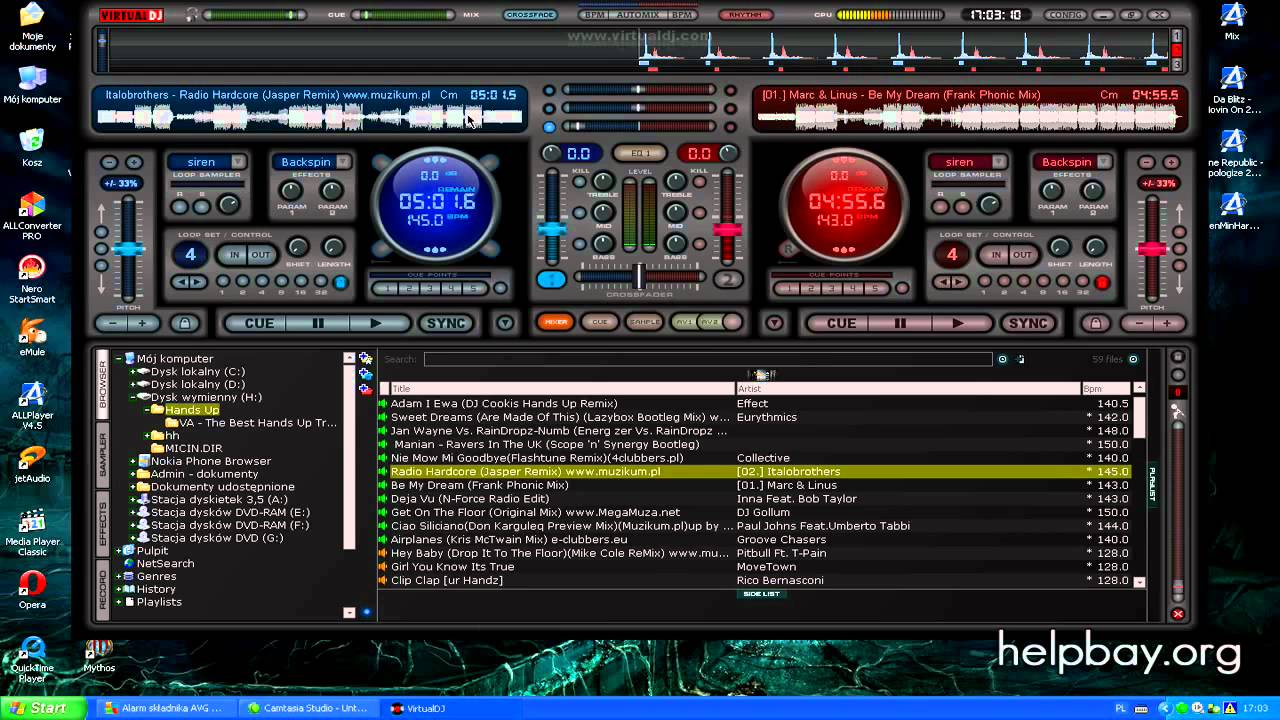Set loop OUT on left deck
This screenshot has height=720, width=1280.
click(261, 255)
